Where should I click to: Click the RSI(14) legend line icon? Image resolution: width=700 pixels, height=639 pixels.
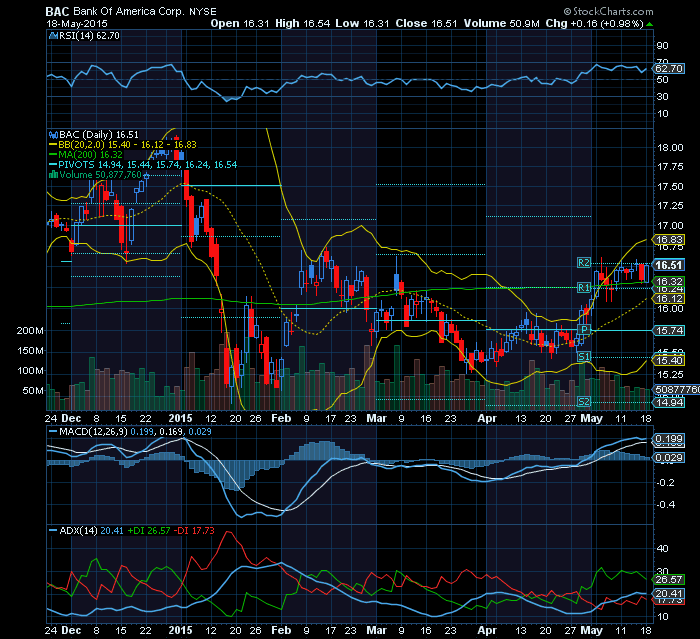tap(53, 36)
